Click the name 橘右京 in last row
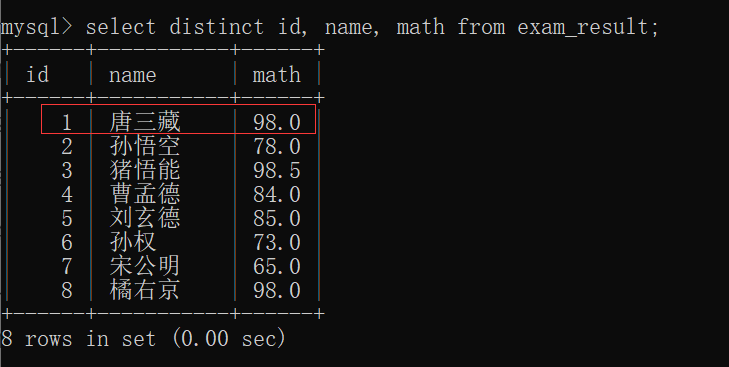 (145, 290)
